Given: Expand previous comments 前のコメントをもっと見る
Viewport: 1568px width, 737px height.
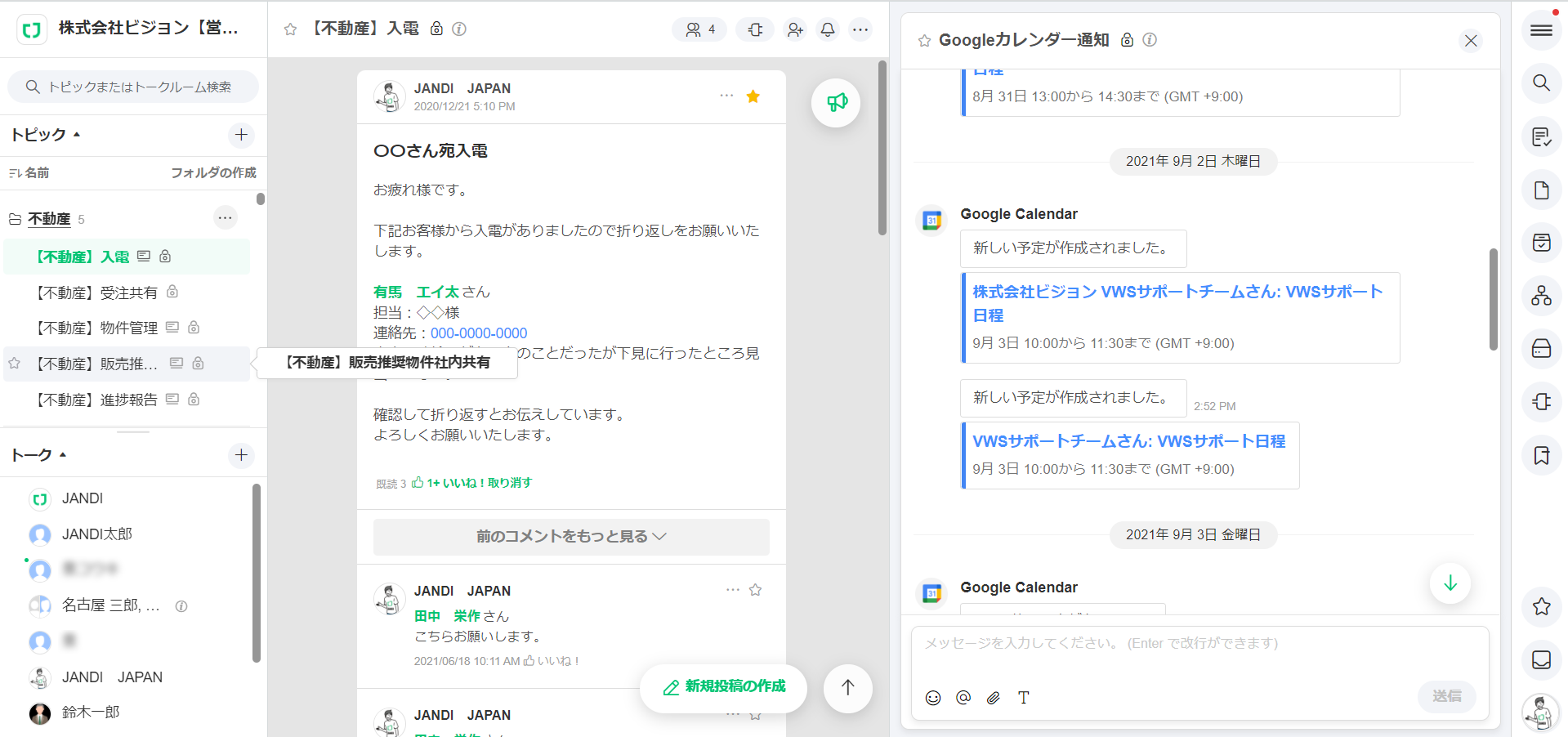Looking at the screenshot, I should 571,537.
